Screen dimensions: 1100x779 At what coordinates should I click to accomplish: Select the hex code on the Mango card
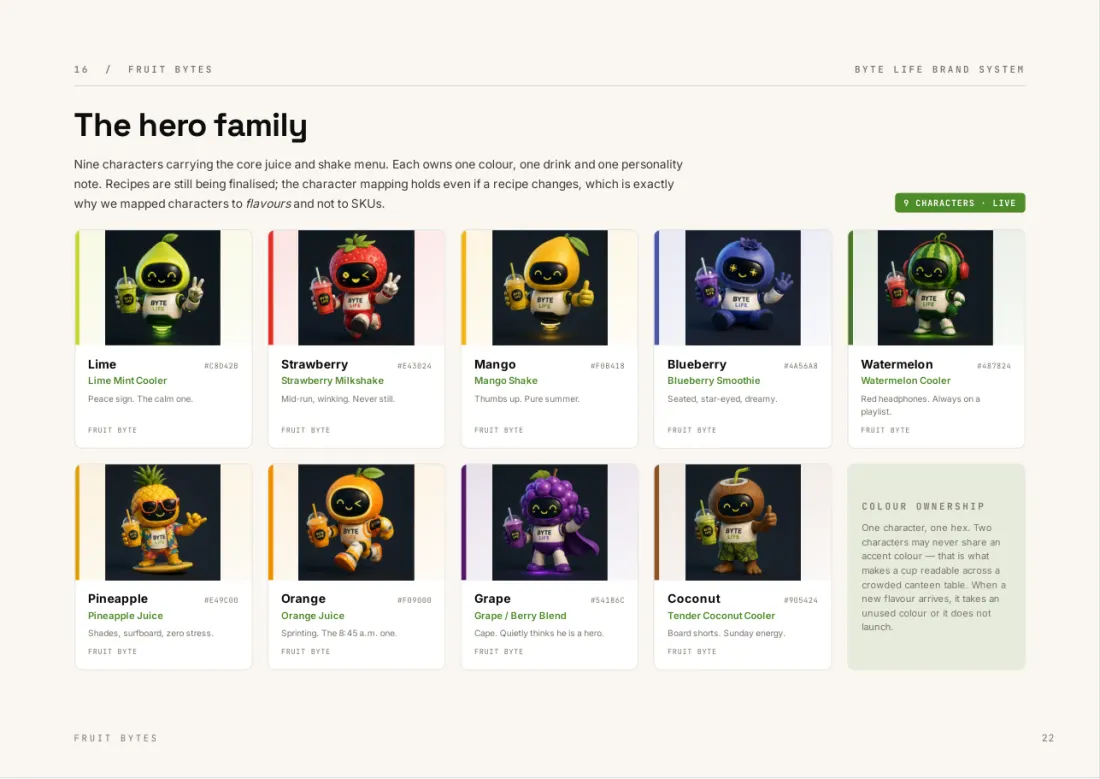click(608, 366)
